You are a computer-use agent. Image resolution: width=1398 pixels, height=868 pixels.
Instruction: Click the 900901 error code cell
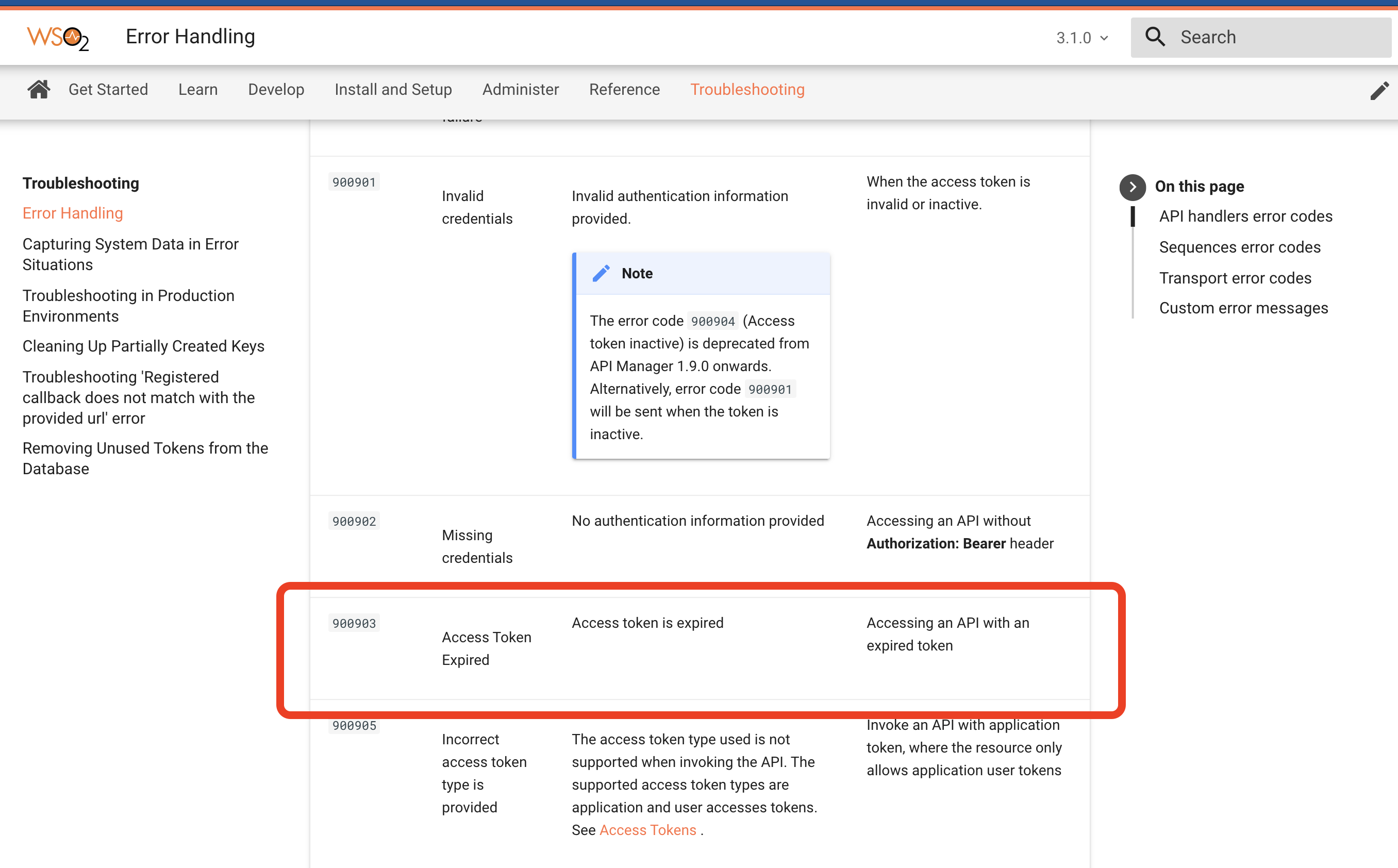[x=354, y=182]
